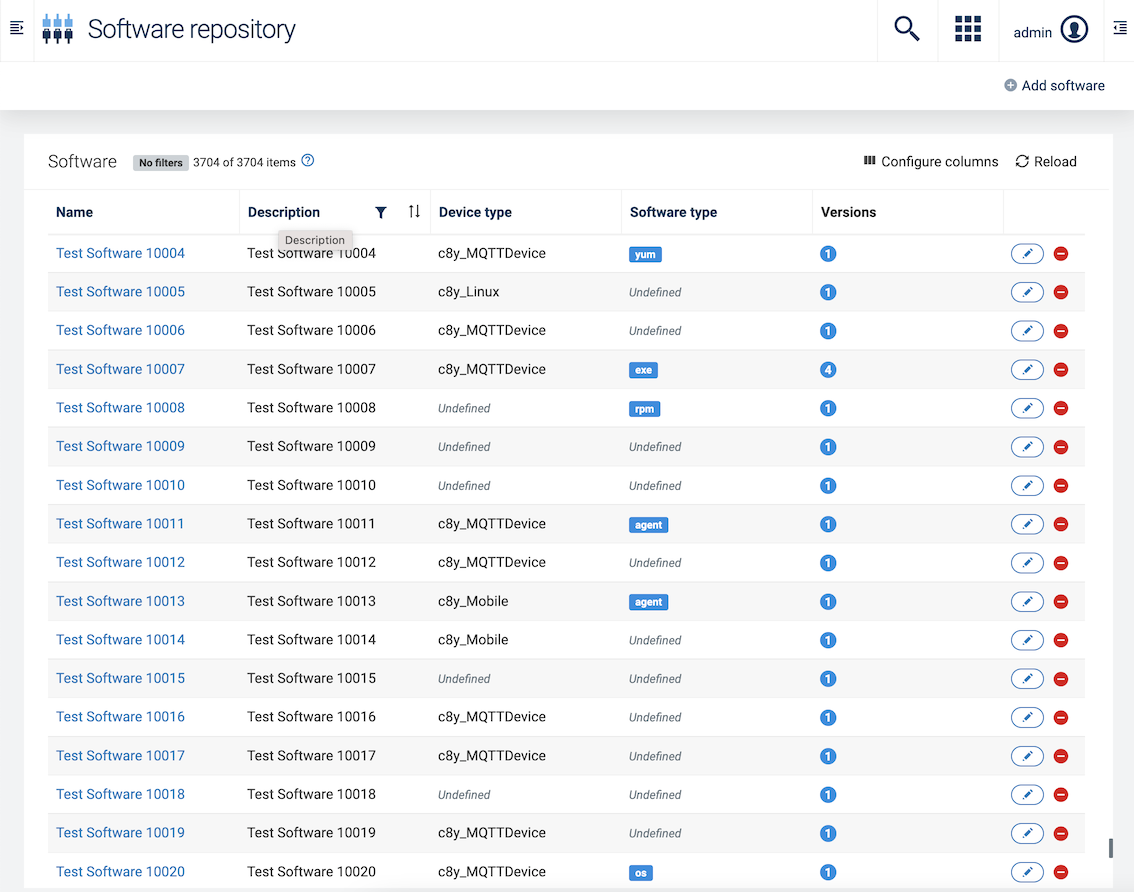Reload the software list
The width and height of the screenshot is (1134, 892).
tap(1046, 162)
